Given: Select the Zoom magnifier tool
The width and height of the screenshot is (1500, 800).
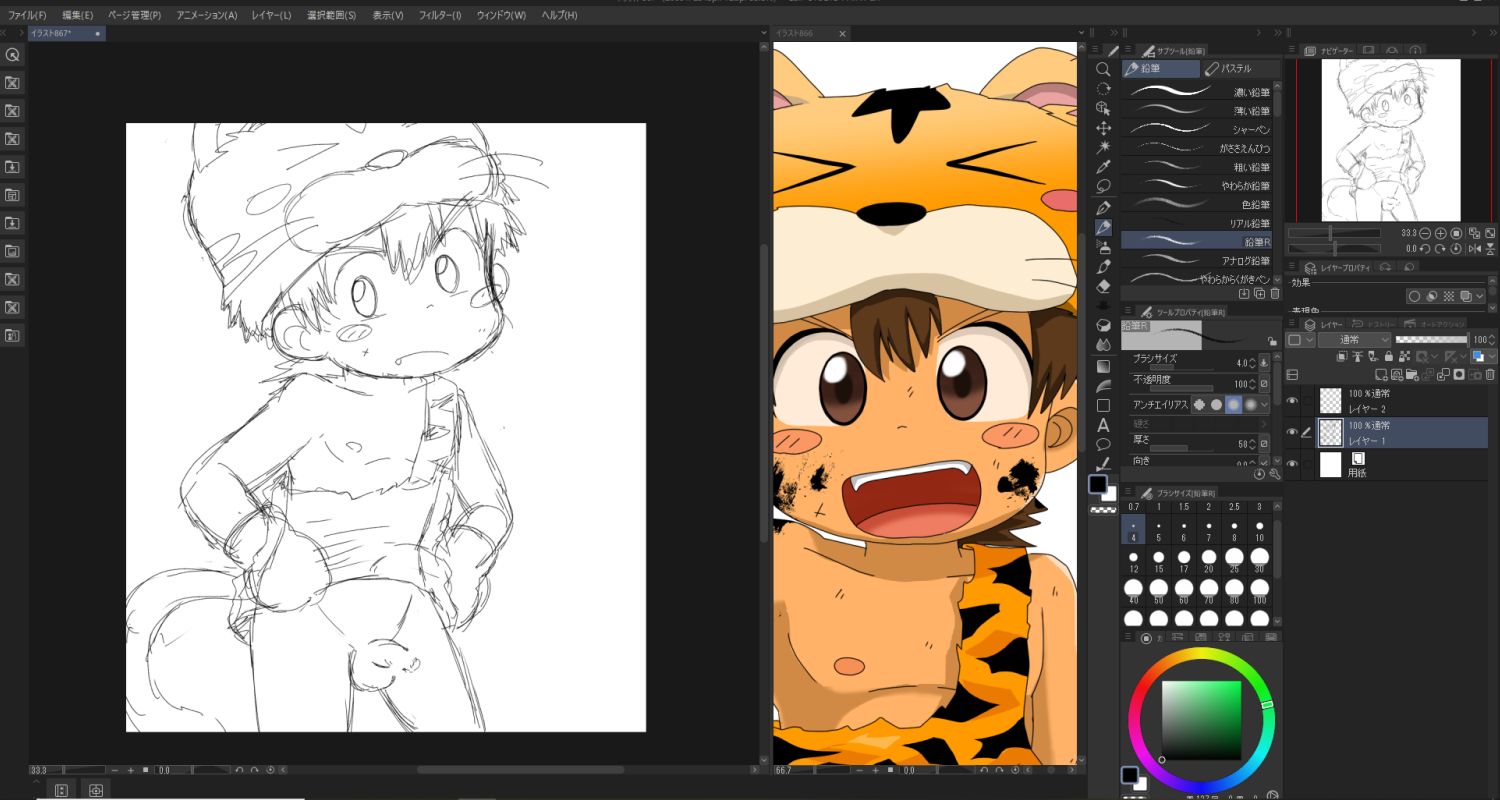Looking at the screenshot, I should [1103, 69].
